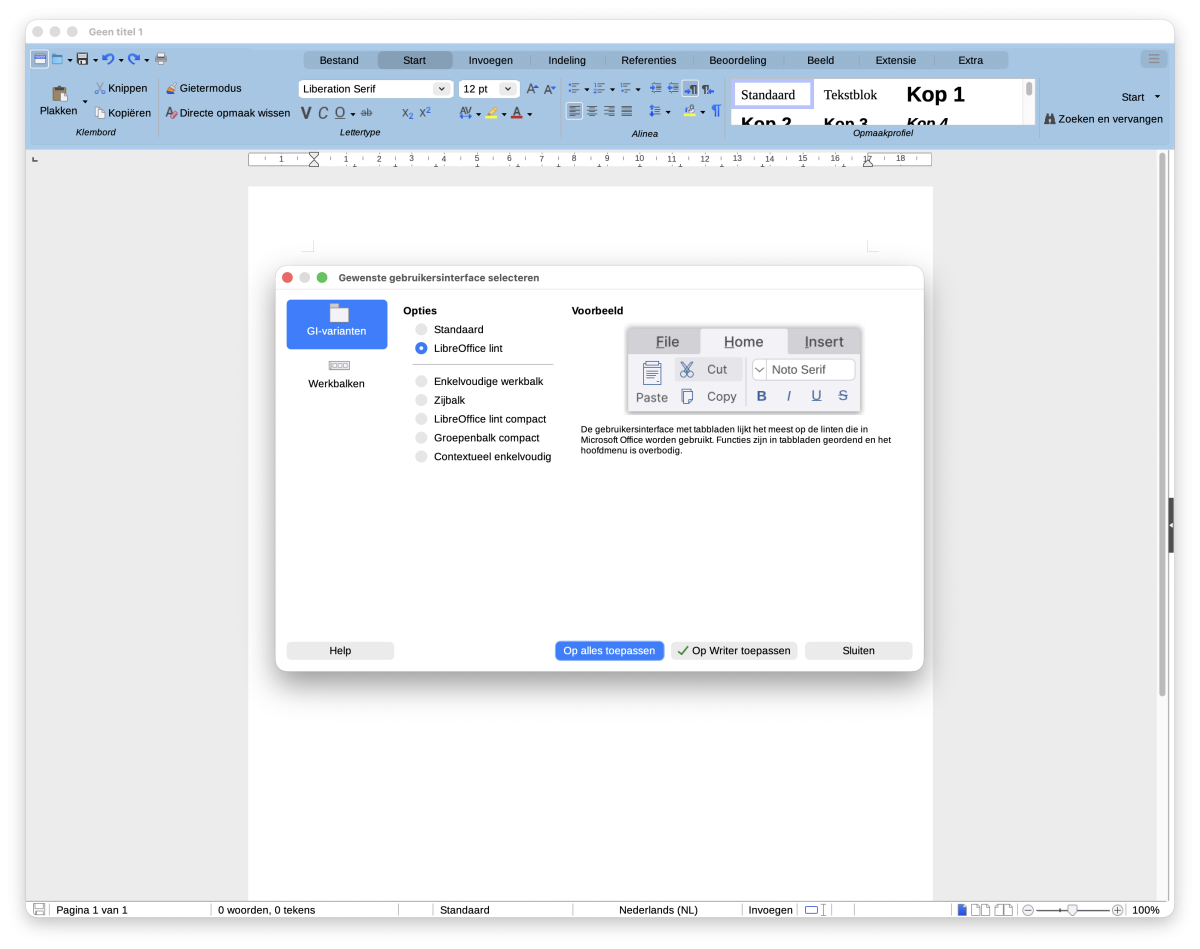Click the highlight color yellow marker
1200x949 pixels.
492,113
